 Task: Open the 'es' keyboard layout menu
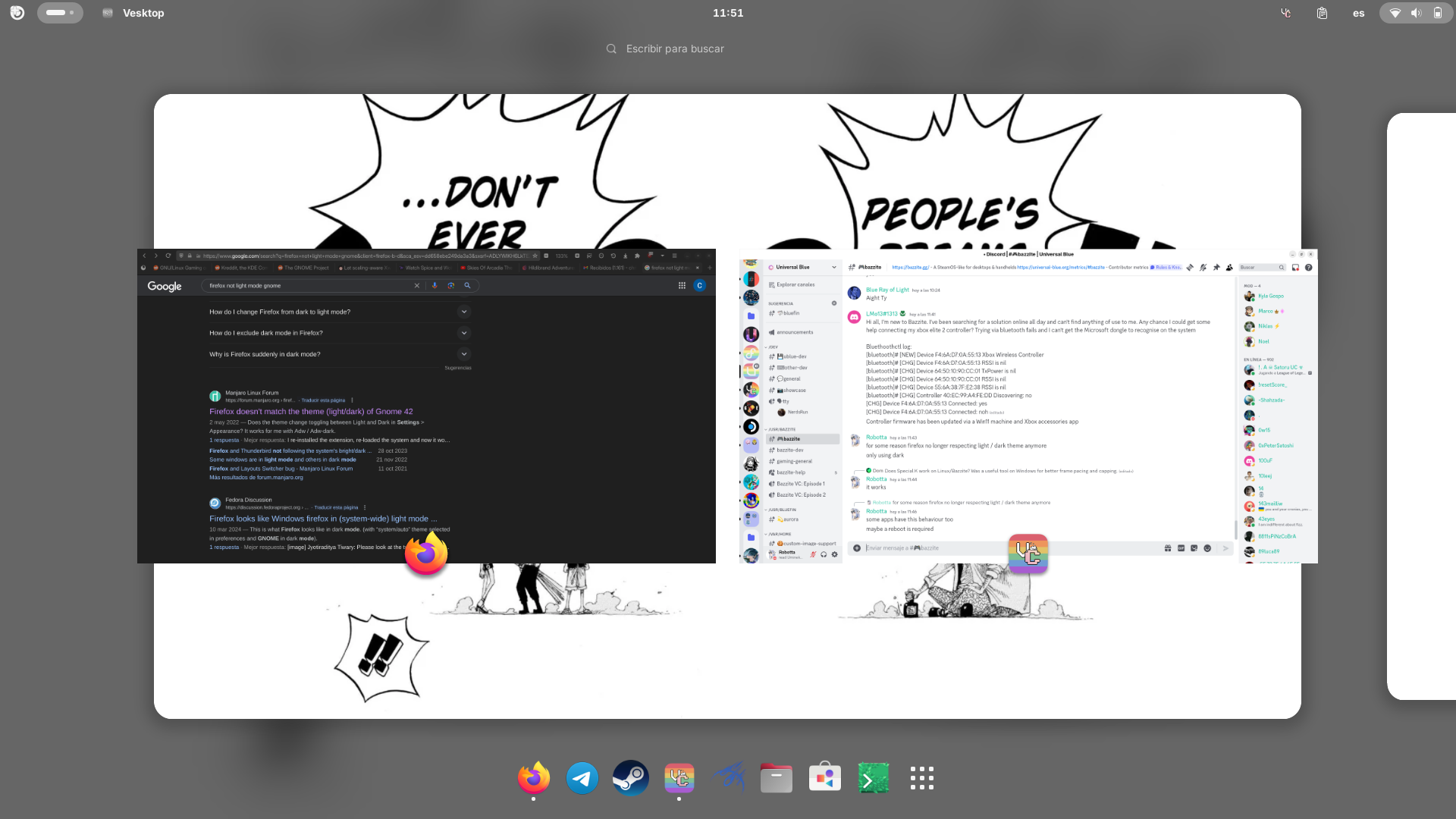(1358, 13)
